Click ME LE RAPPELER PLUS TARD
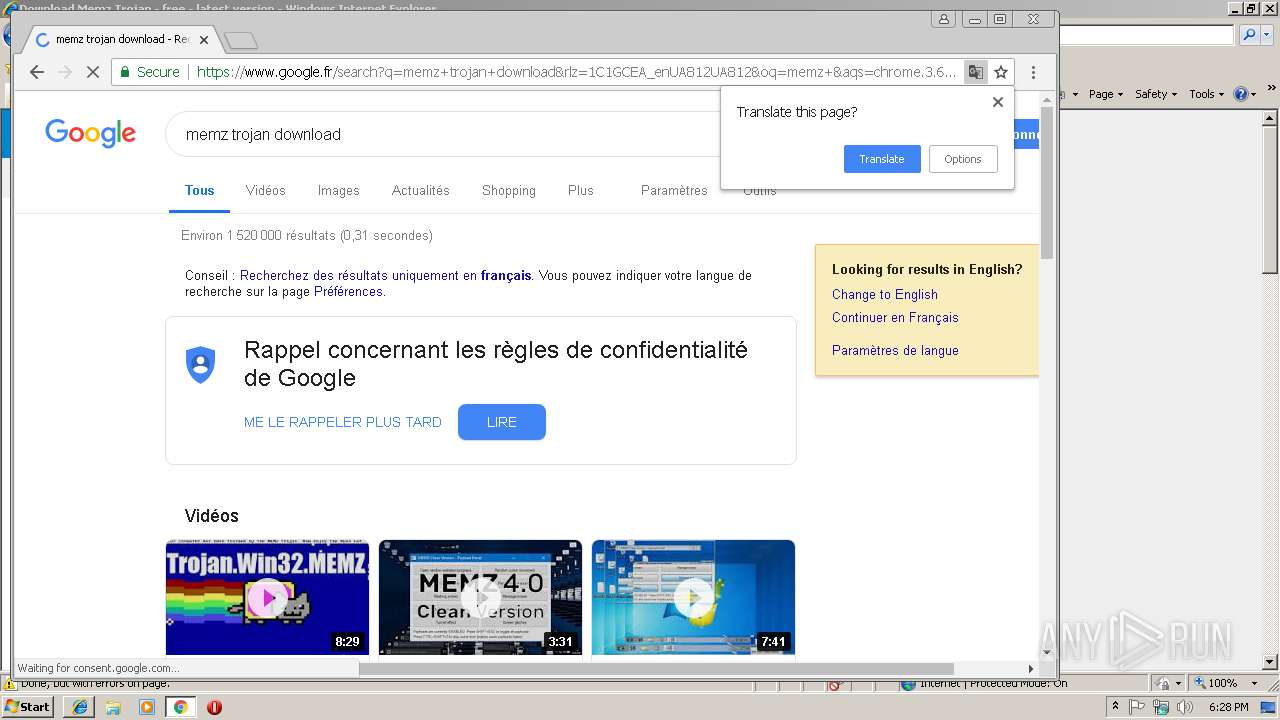1280x720 pixels. [343, 423]
